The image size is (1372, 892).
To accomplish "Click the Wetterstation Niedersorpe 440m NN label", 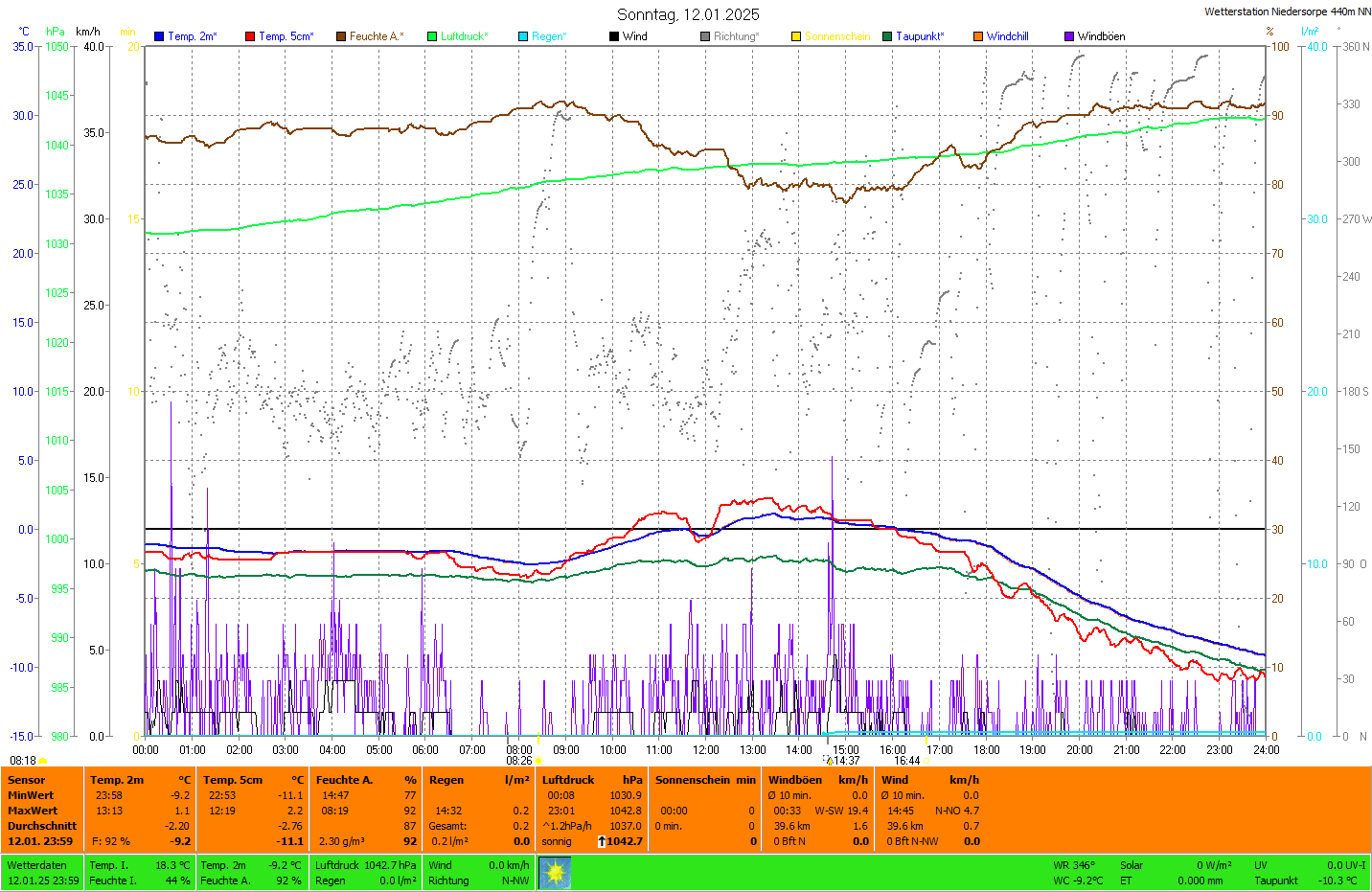I will [x=1287, y=11].
